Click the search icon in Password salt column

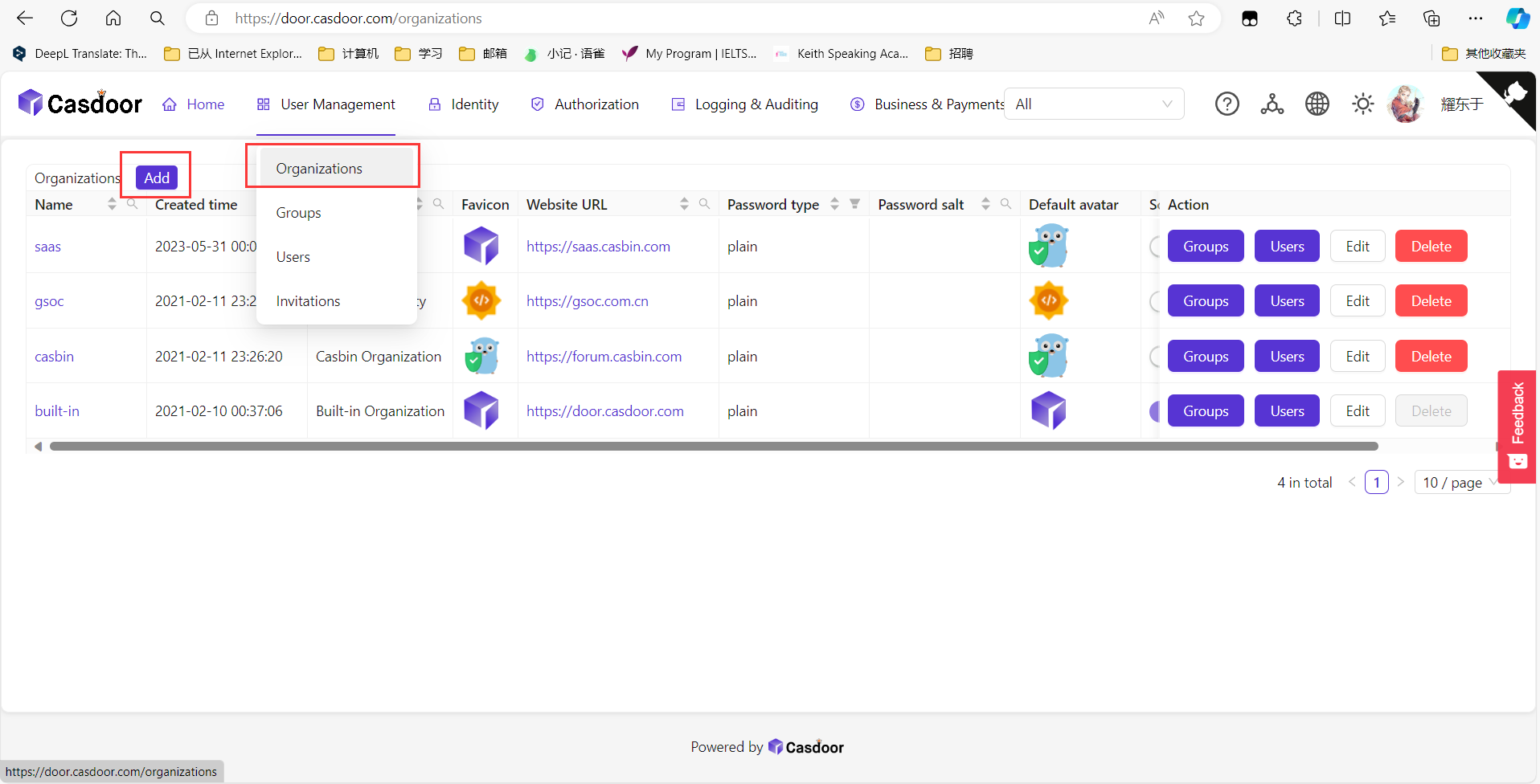(1006, 204)
